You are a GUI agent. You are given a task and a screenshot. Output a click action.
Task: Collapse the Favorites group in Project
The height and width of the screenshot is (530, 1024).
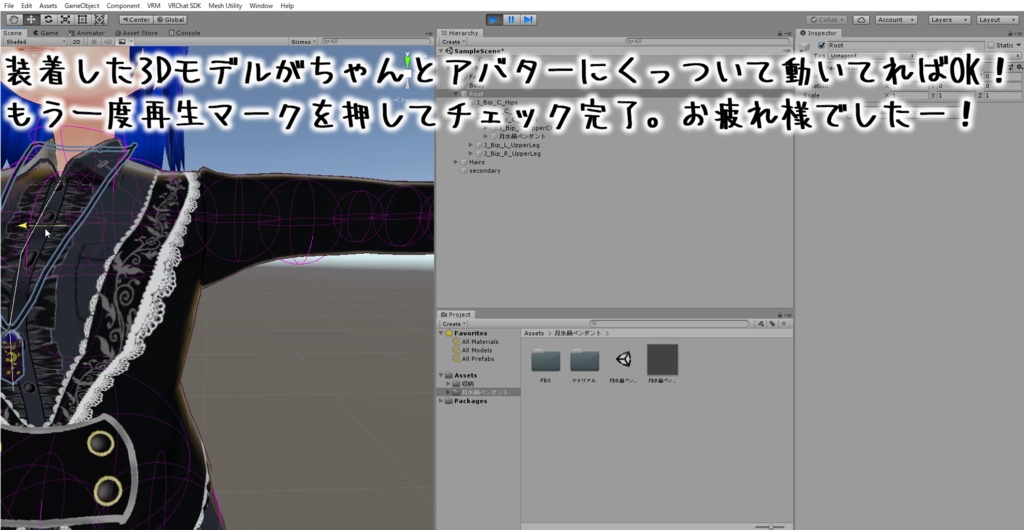coord(441,333)
